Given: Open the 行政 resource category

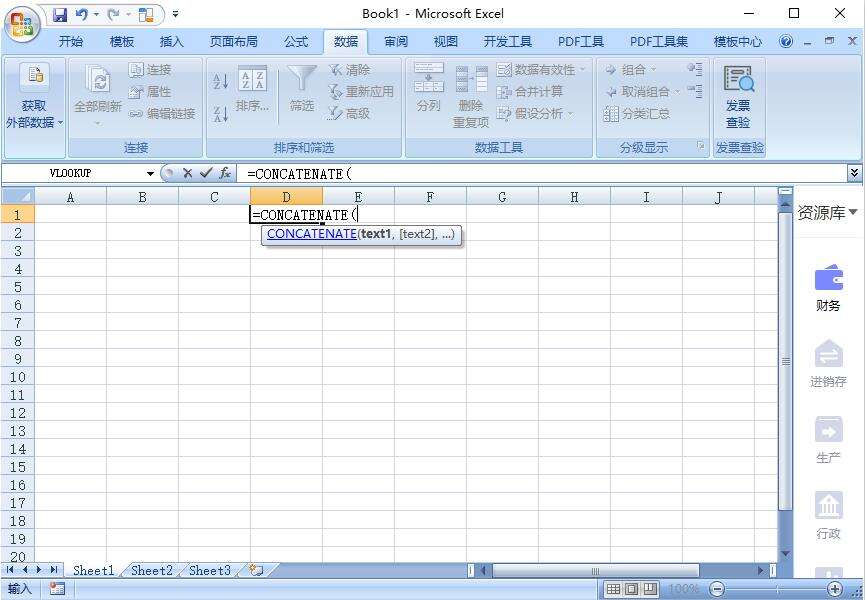Looking at the screenshot, I should 828,515.
